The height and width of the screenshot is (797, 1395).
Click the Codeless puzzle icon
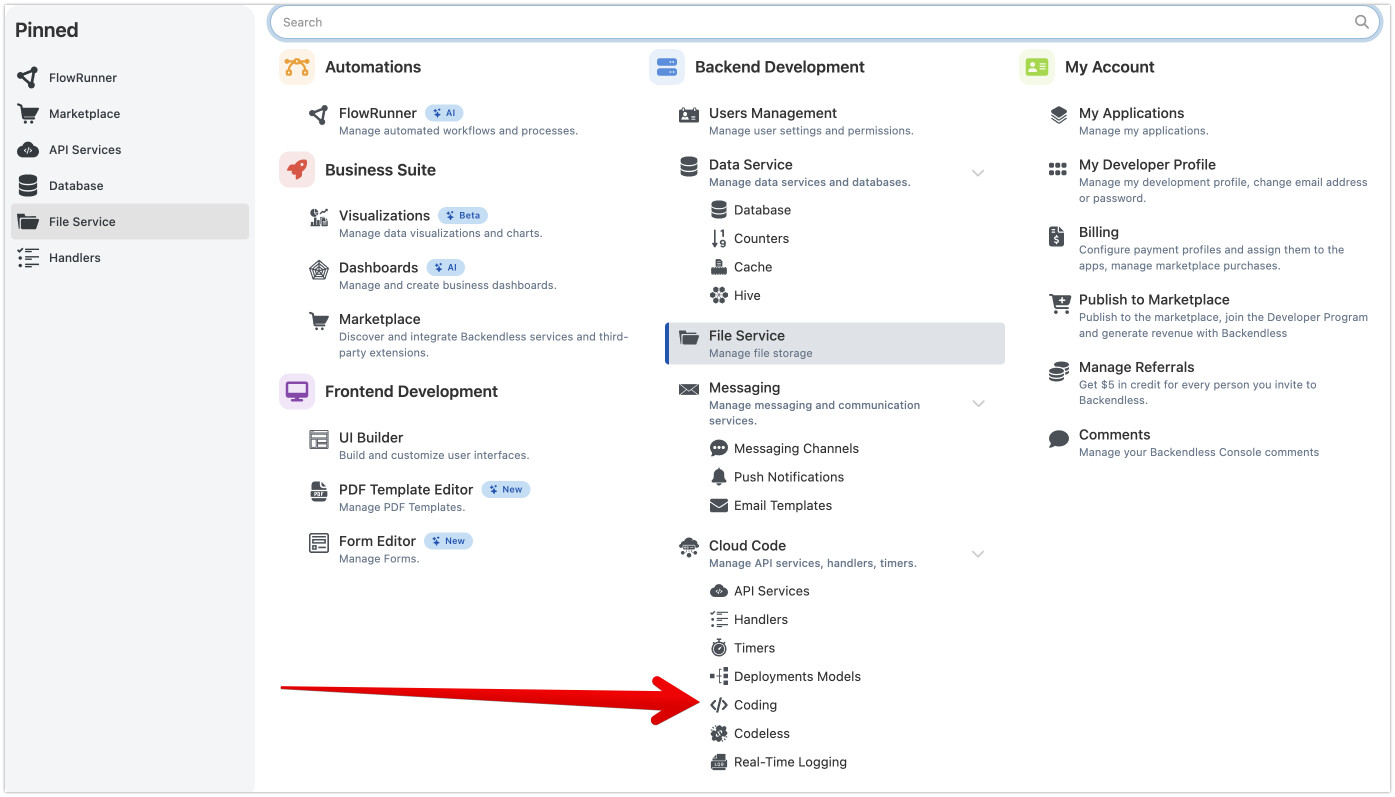tap(719, 734)
